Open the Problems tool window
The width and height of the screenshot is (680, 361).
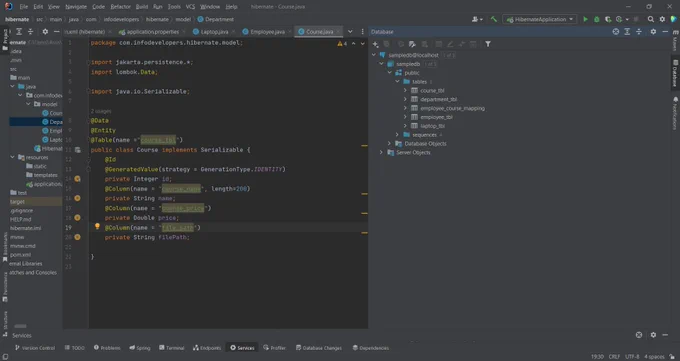[107, 348]
